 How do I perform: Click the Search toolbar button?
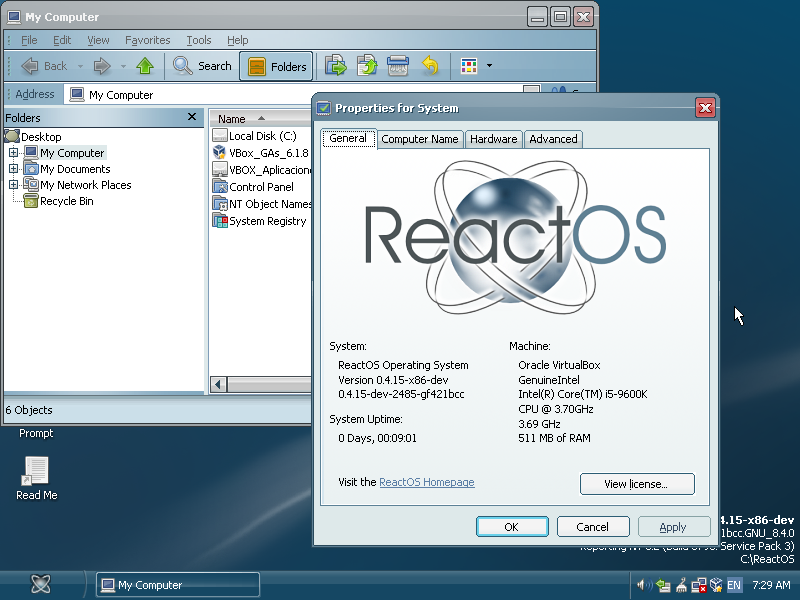202,66
